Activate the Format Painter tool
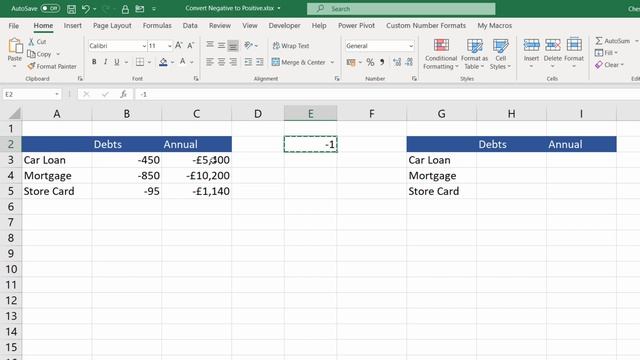 click(52, 66)
